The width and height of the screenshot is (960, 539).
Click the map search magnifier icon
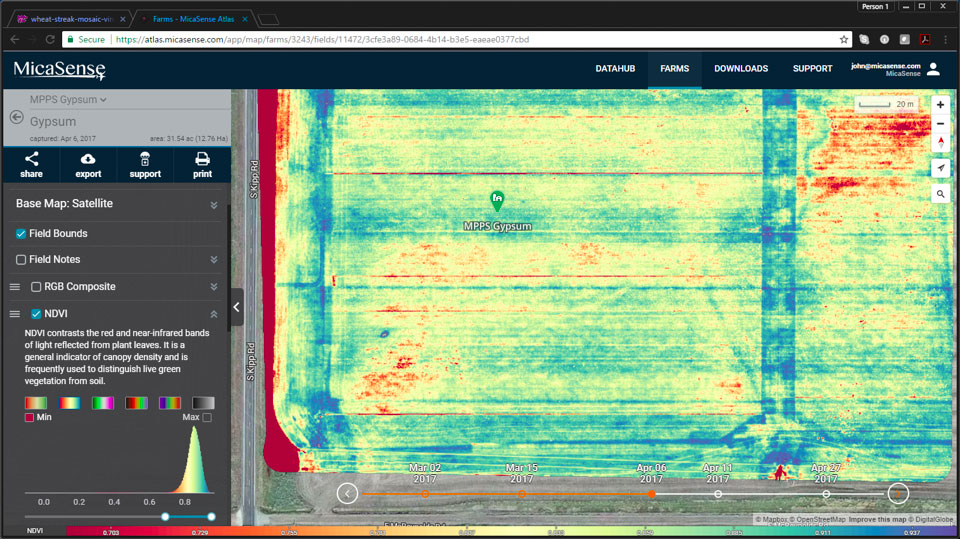(x=940, y=194)
